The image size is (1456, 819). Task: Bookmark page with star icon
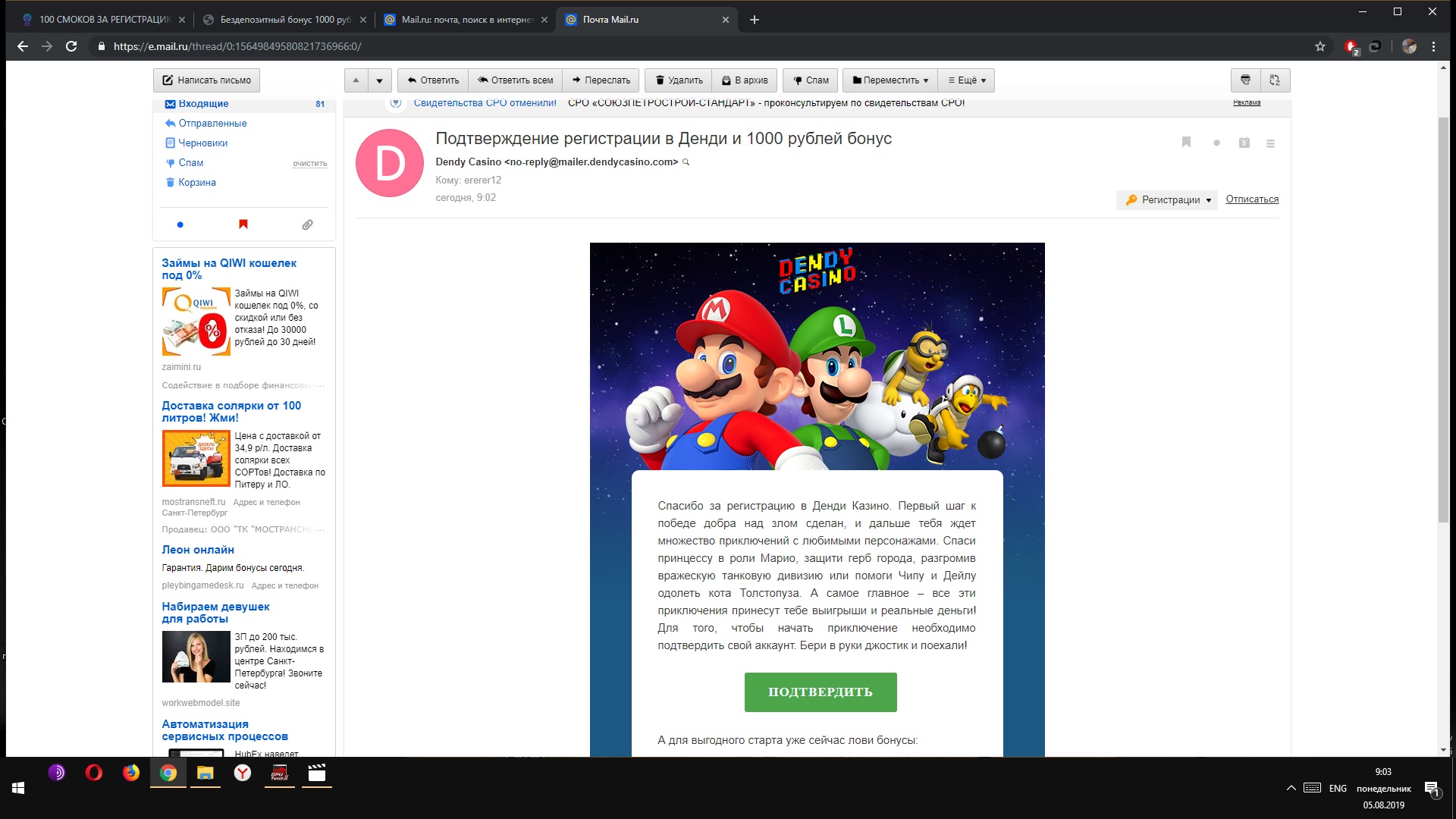[x=1320, y=46]
